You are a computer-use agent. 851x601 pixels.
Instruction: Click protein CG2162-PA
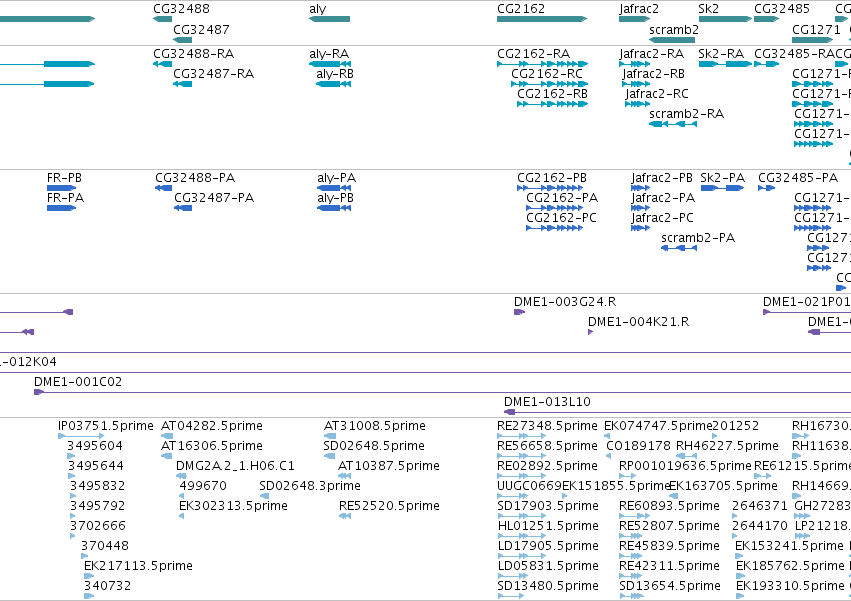[562, 198]
